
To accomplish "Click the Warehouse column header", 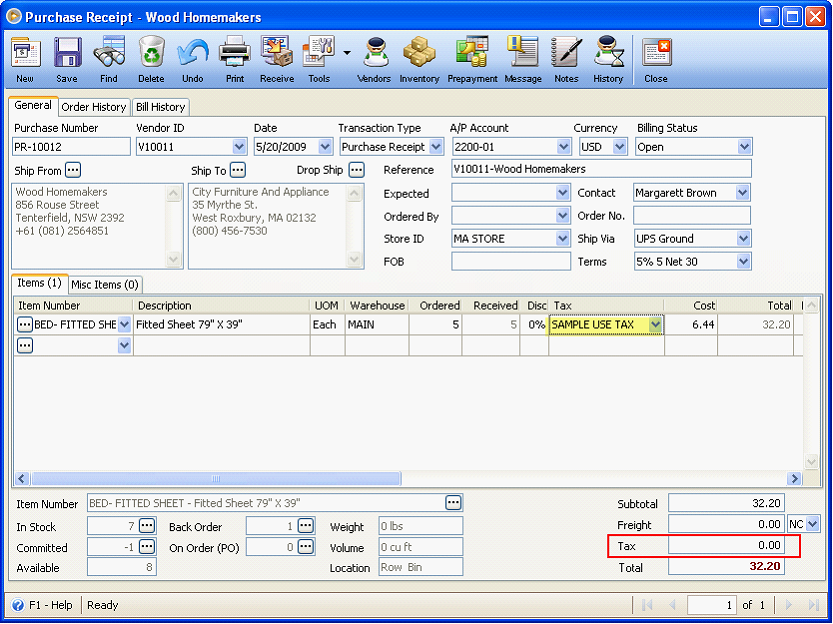I will 377,305.
